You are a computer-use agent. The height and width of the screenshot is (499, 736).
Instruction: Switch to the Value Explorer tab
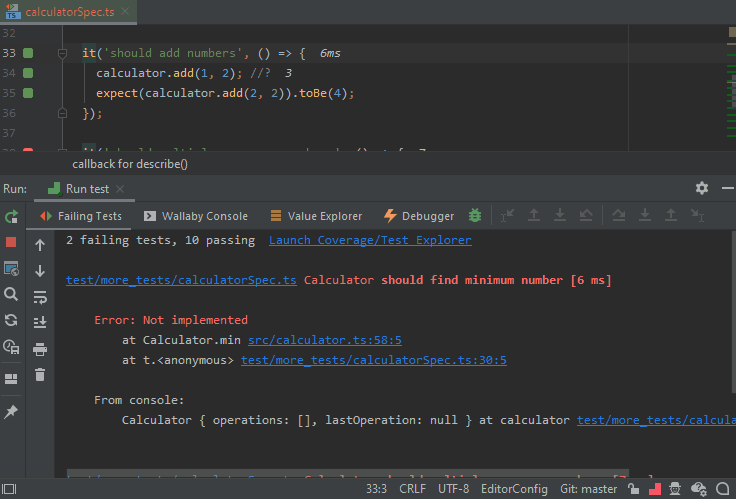(x=323, y=216)
